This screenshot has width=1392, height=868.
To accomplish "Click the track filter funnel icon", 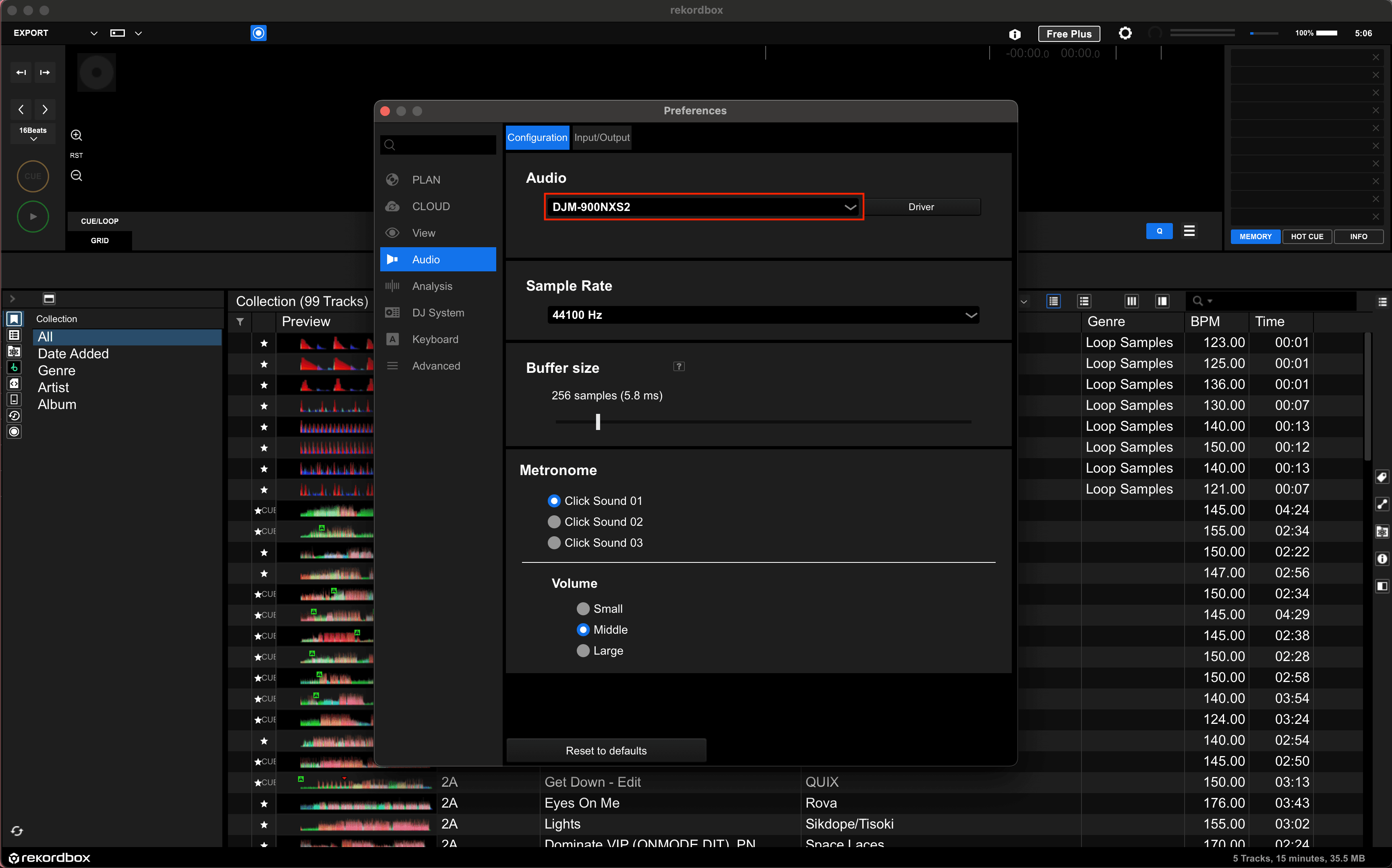I will pos(240,322).
